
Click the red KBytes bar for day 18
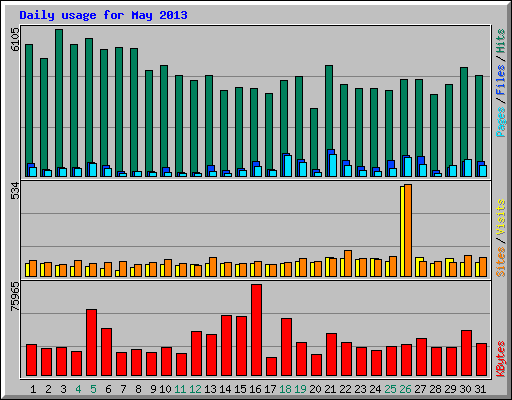pyautogui.click(x=286, y=347)
